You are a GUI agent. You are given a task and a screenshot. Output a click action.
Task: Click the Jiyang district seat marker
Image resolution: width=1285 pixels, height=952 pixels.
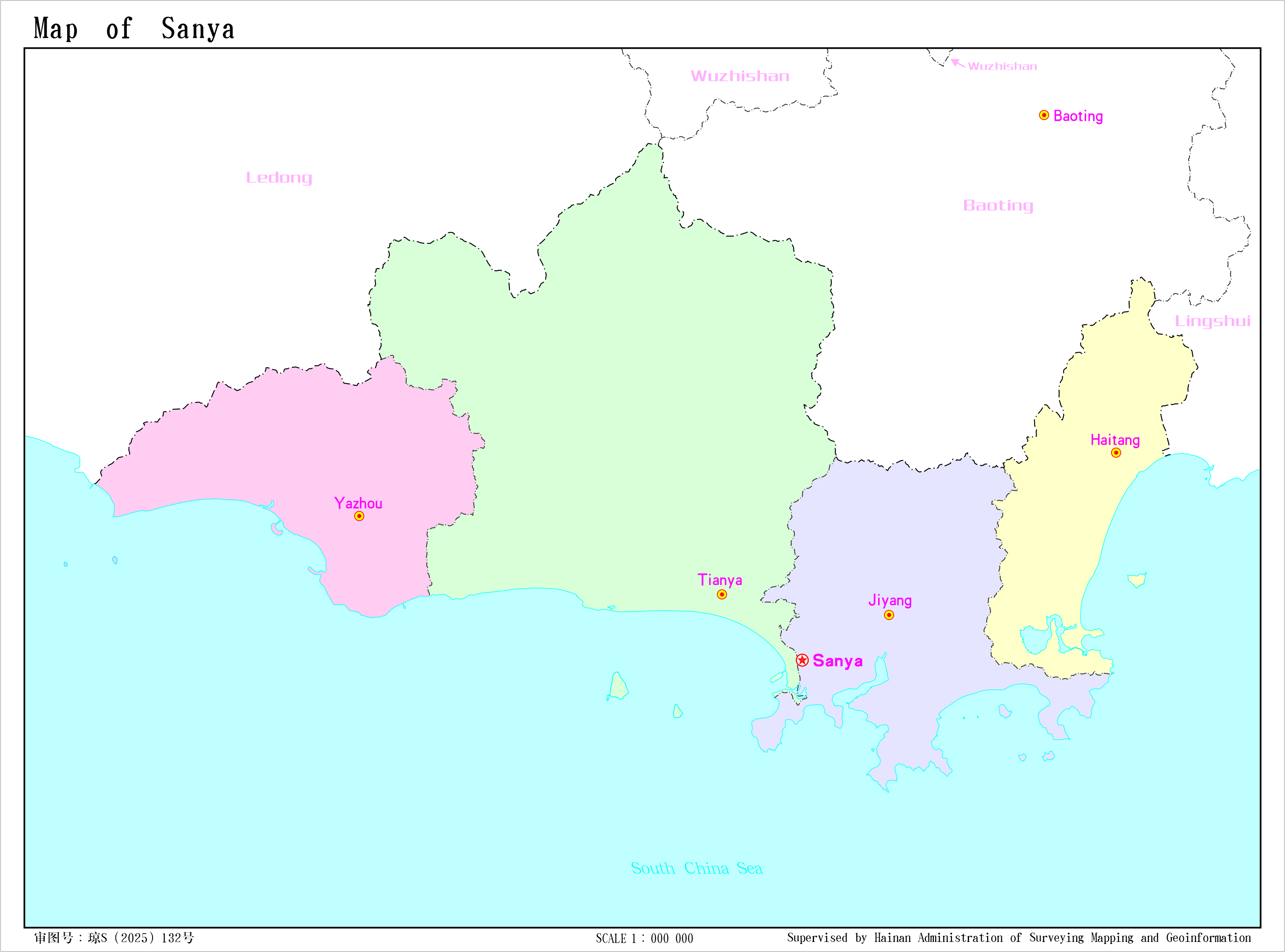(x=889, y=615)
